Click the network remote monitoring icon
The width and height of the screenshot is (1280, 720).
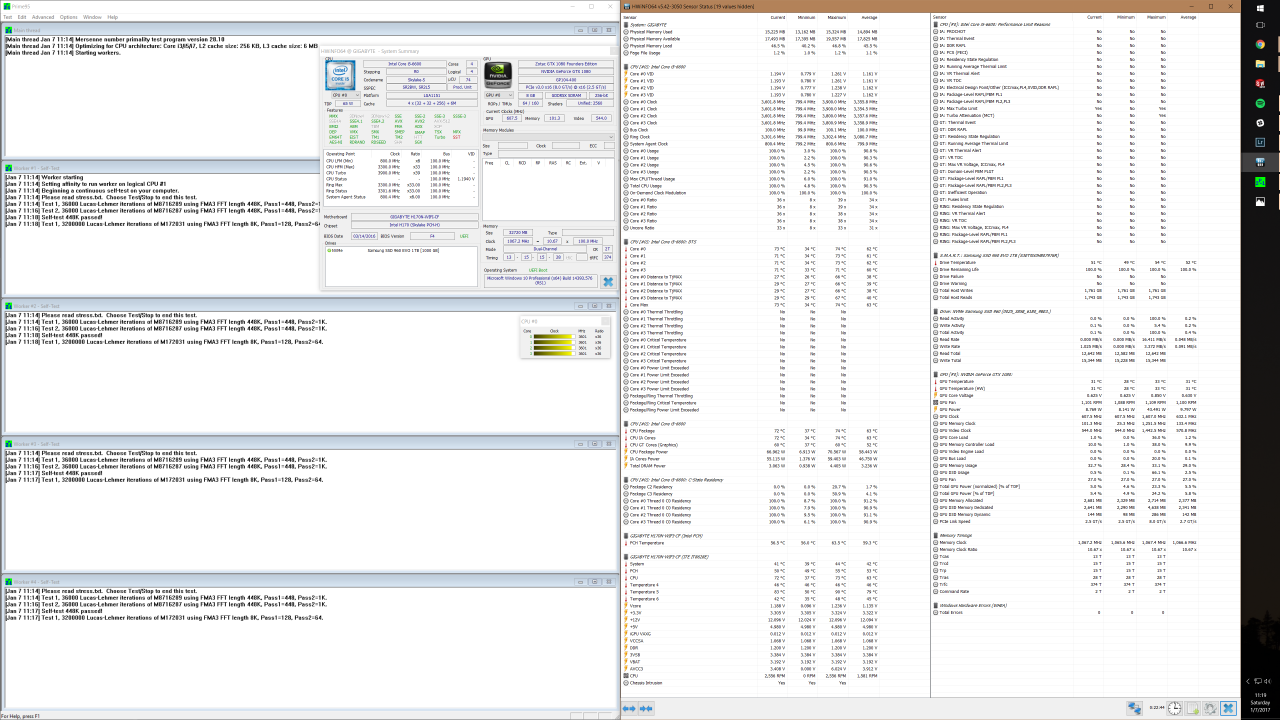point(1134,708)
